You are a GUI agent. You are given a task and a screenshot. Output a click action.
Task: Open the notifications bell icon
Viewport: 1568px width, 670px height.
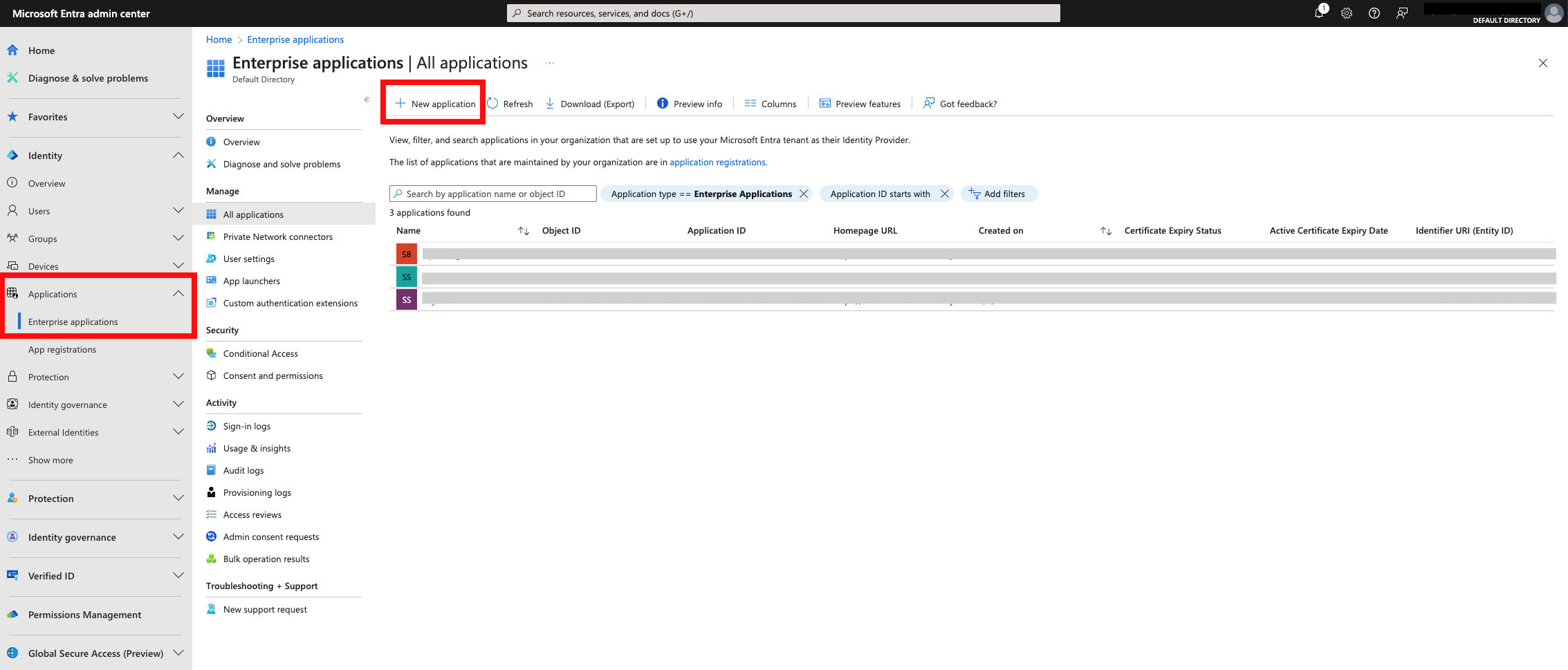point(1320,12)
